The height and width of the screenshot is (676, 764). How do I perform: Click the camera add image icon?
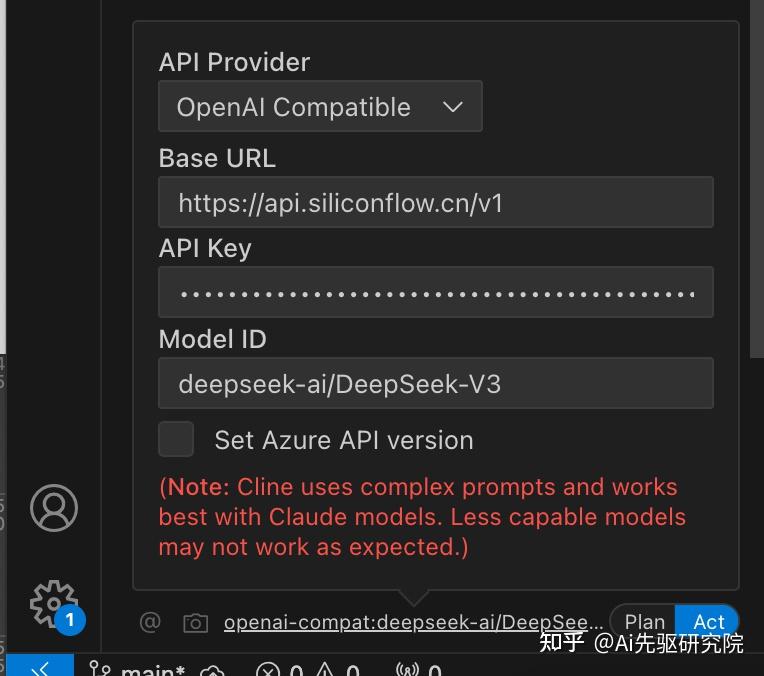(x=195, y=623)
